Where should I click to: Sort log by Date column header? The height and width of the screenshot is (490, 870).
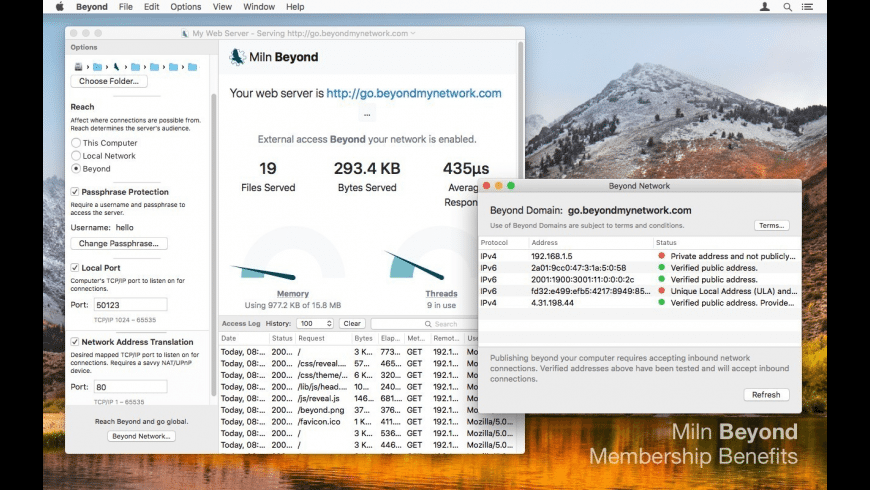coord(243,338)
